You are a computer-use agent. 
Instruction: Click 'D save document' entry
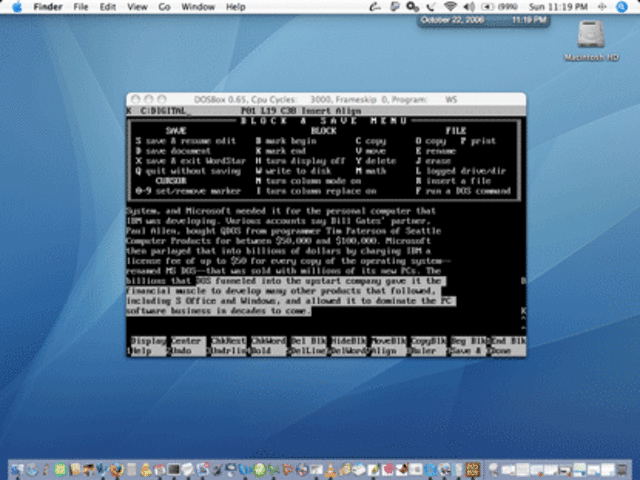173,151
